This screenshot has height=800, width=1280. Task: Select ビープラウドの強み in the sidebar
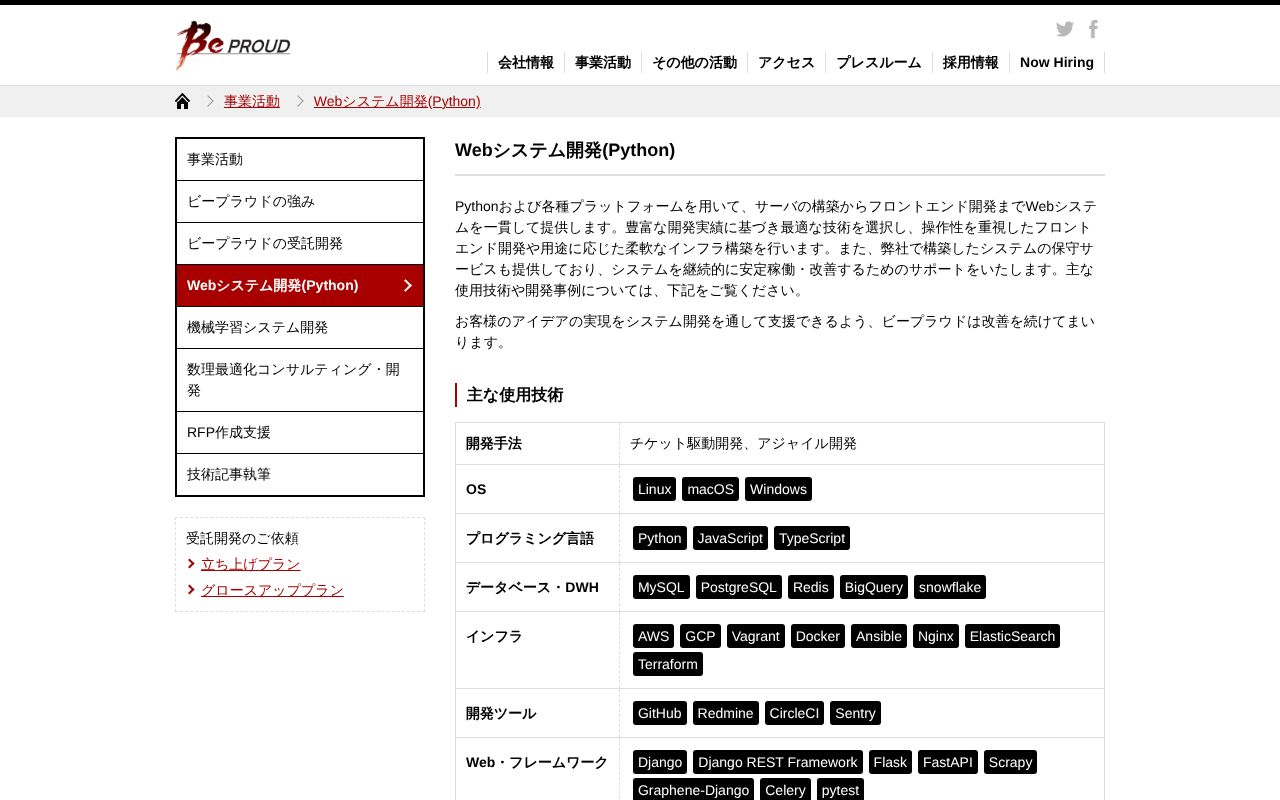[300, 202]
